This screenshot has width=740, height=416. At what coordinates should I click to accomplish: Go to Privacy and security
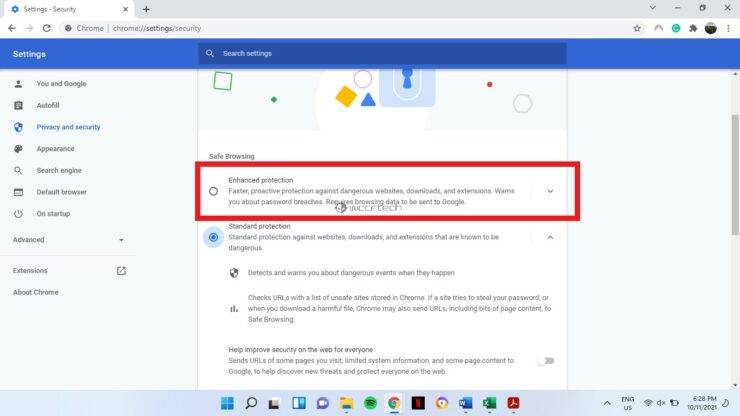[x=68, y=127]
